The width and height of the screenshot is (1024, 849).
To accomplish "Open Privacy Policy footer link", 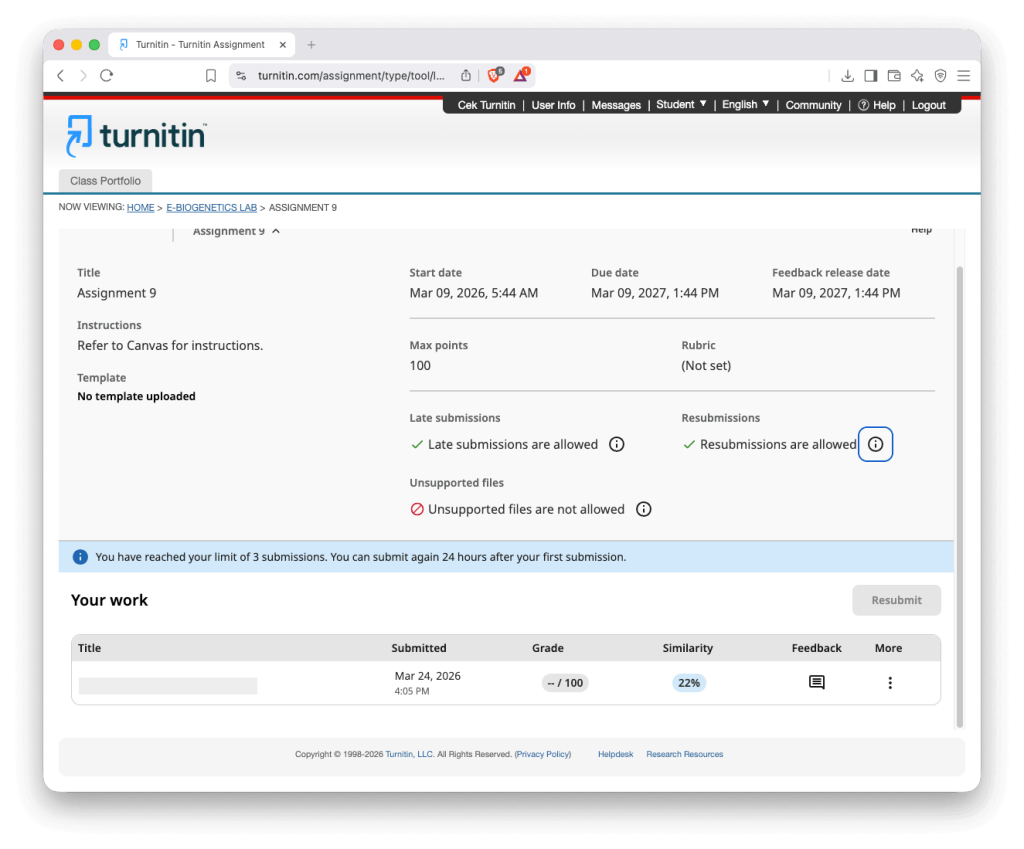I will click(x=543, y=754).
